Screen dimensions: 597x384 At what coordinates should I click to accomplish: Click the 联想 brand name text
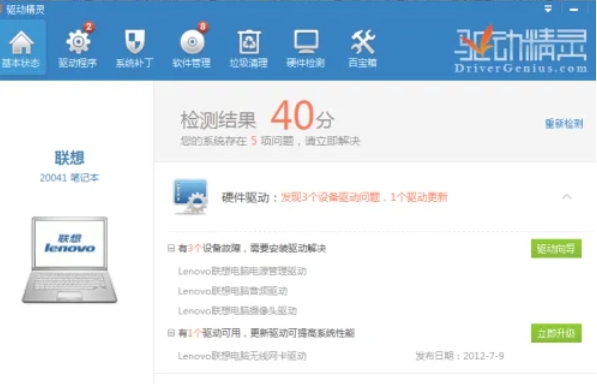tap(69, 158)
